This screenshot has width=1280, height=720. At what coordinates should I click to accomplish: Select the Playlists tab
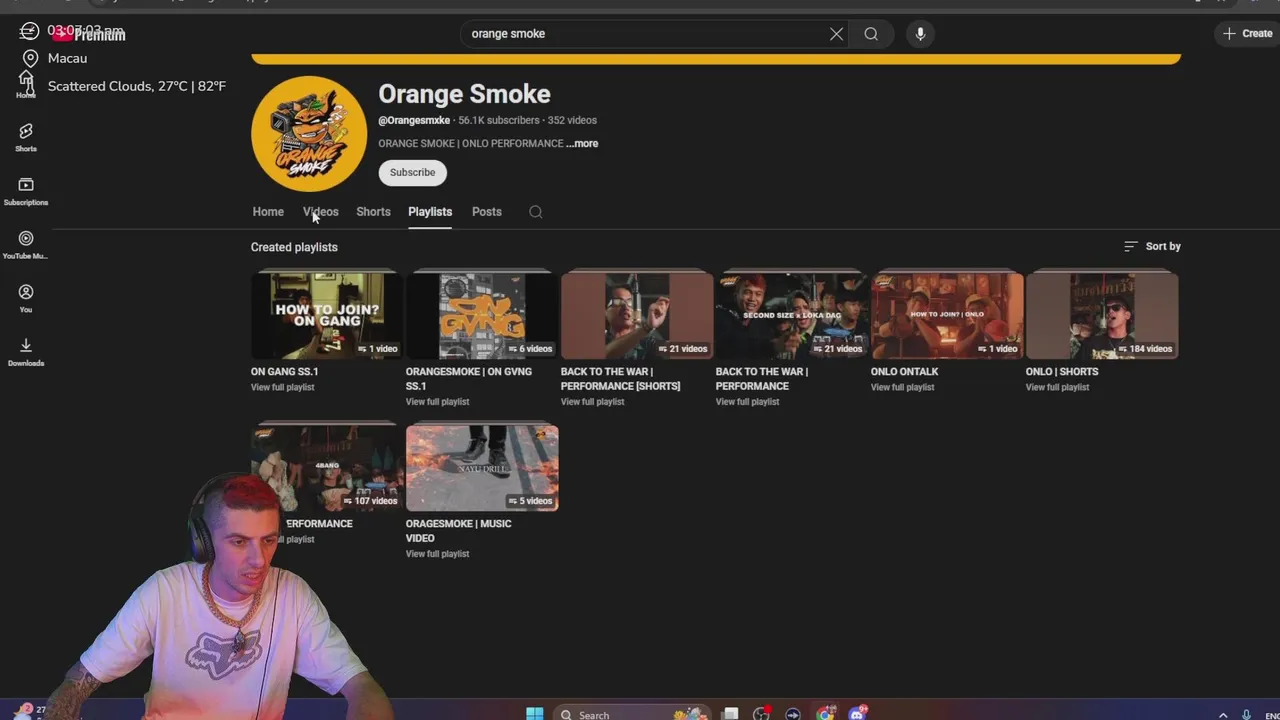click(430, 212)
